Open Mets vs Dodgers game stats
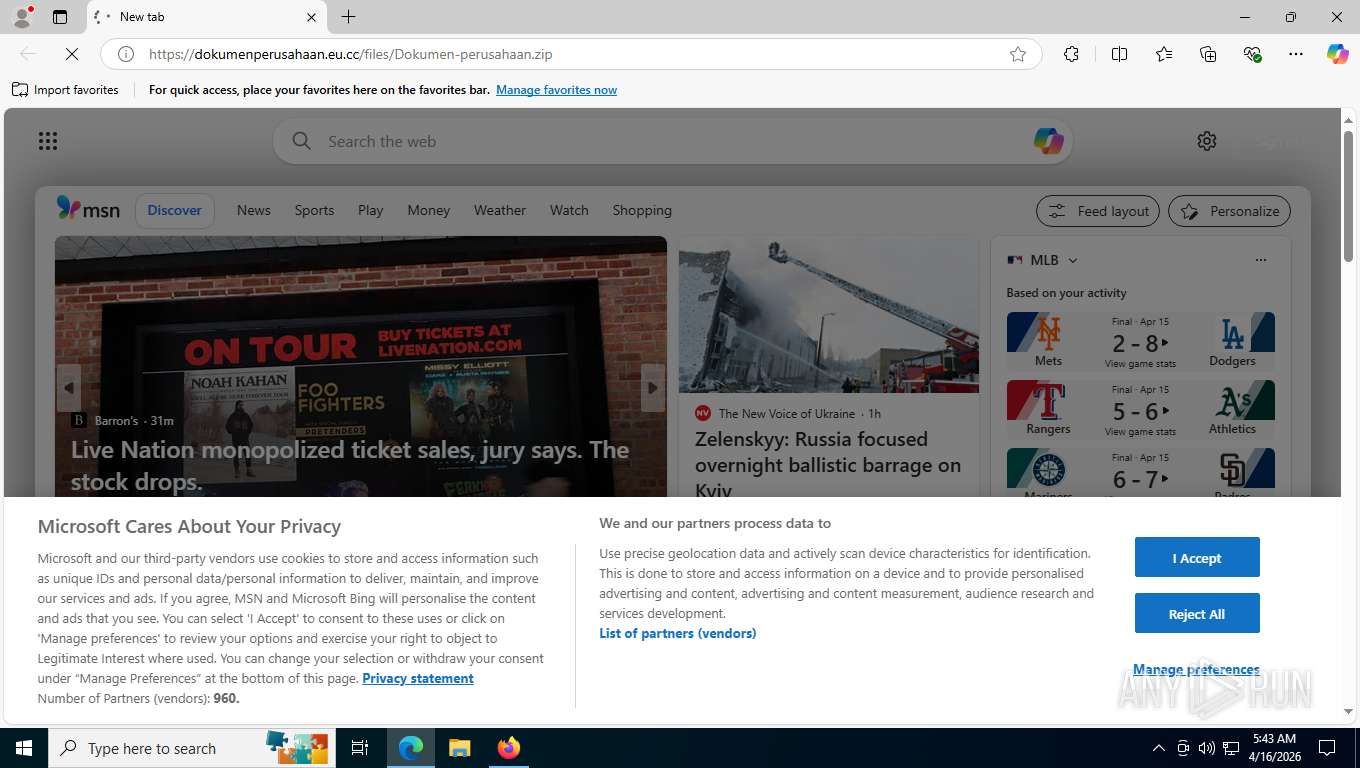1360x768 pixels. pos(1140,341)
